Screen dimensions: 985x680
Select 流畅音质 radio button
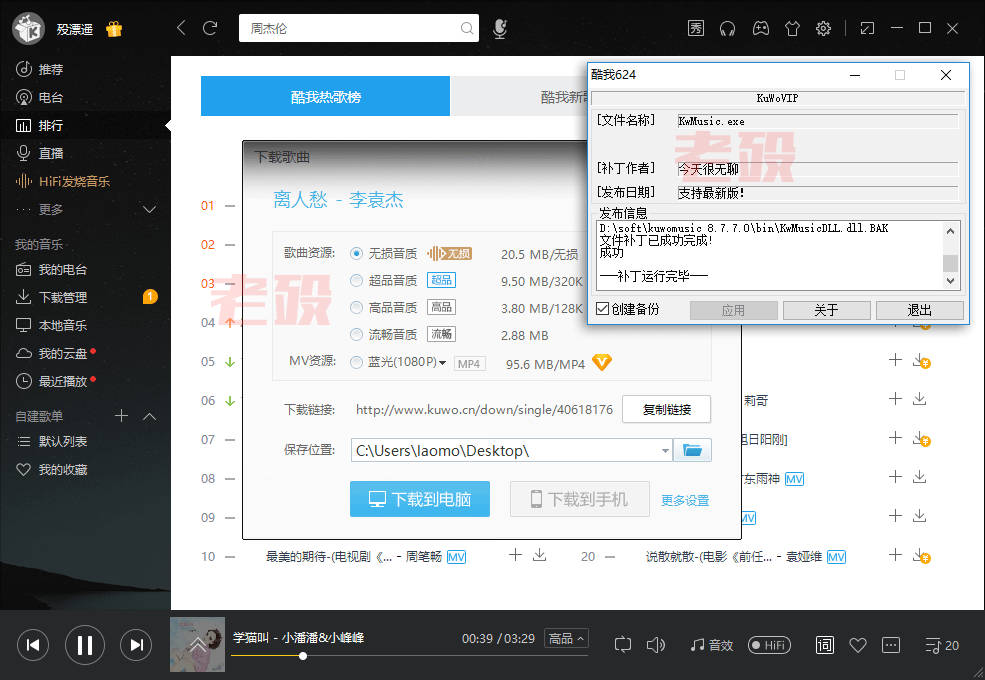(356, 334)
